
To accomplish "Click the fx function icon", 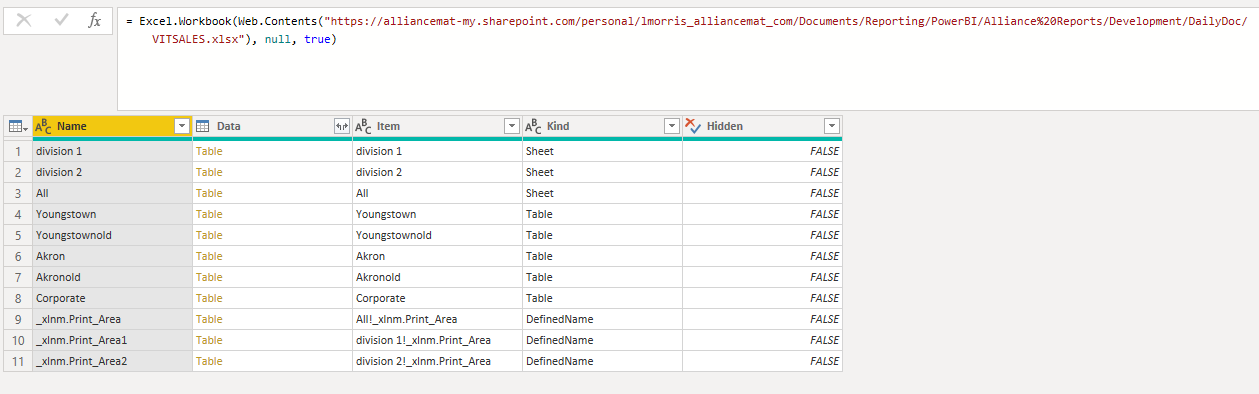I will point(95,20).
